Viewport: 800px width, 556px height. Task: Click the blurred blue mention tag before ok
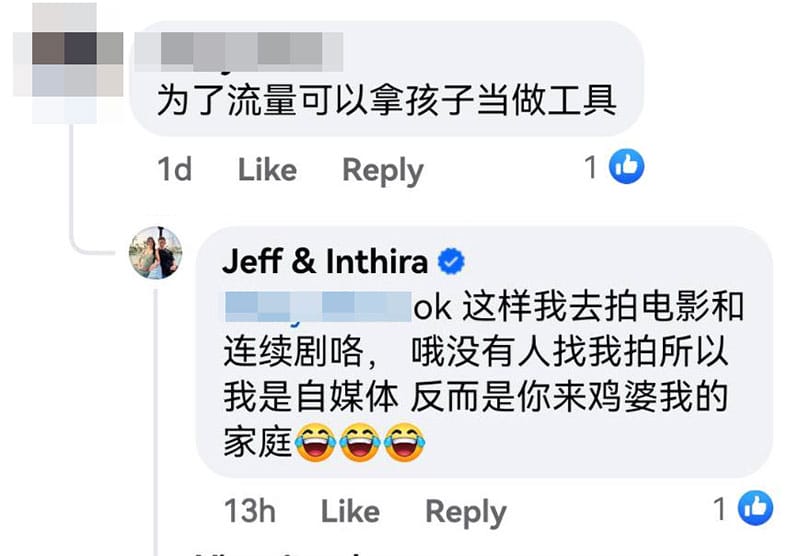click(318, 307)
